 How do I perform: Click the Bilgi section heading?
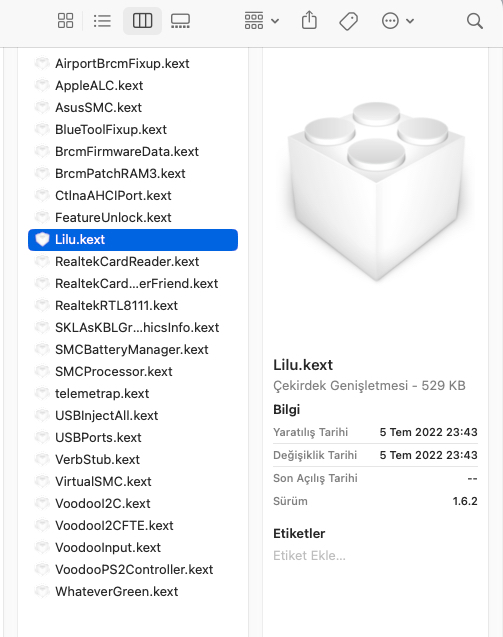(286, 409)
